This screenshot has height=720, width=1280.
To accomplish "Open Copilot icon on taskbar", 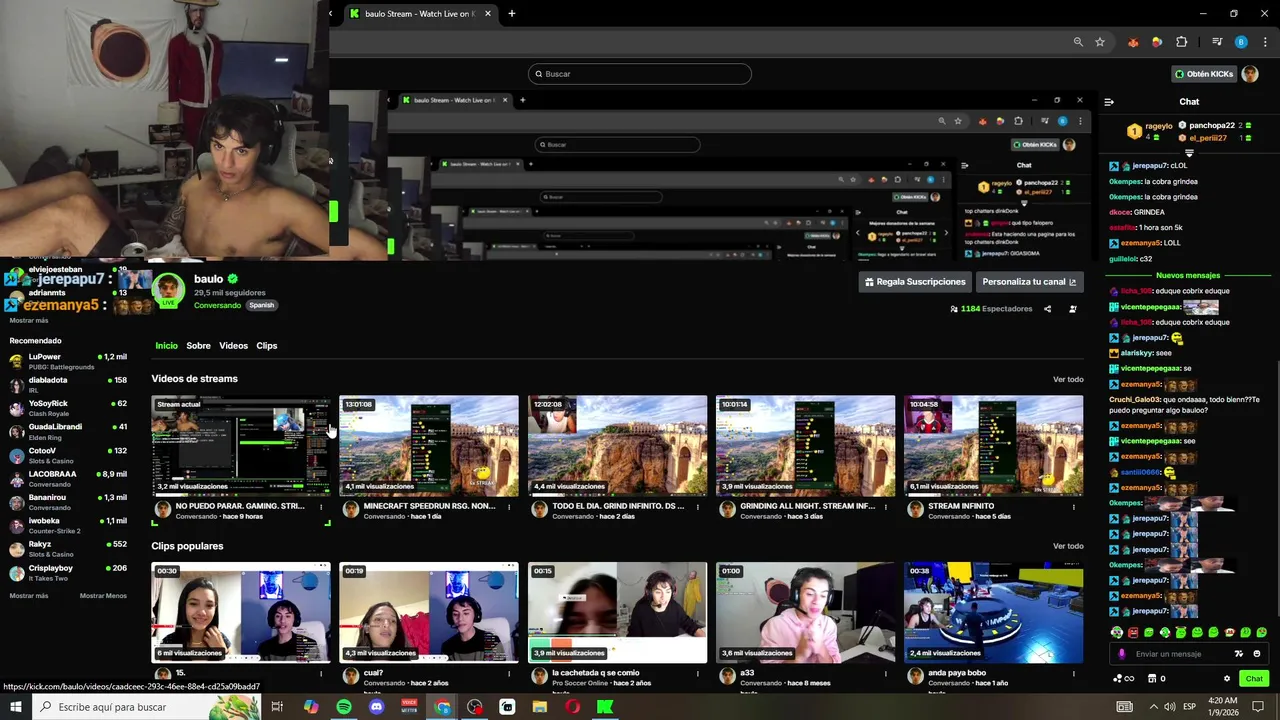I will coord(311,707).
